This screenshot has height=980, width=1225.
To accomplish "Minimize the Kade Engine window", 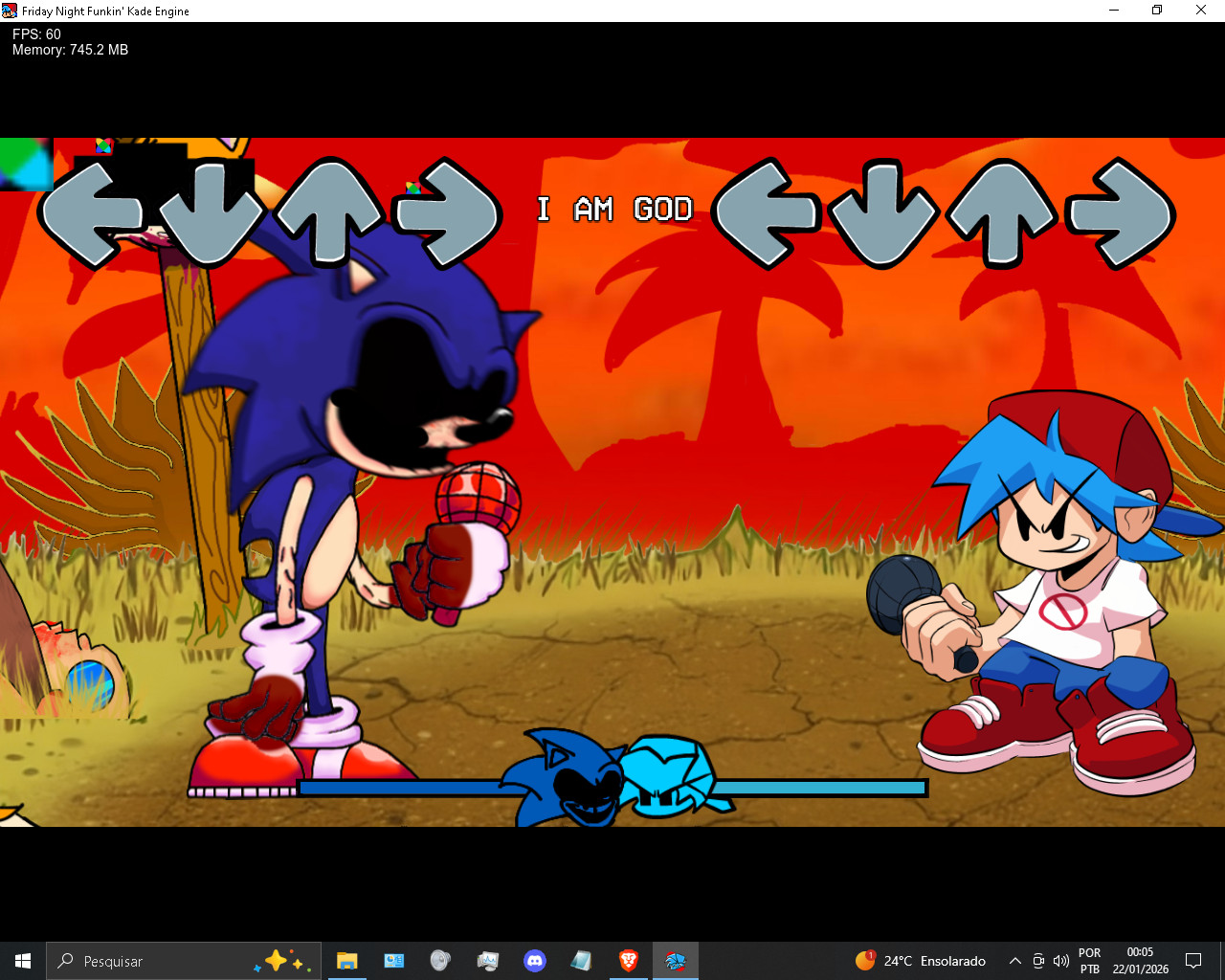I will pos(1114,11).
